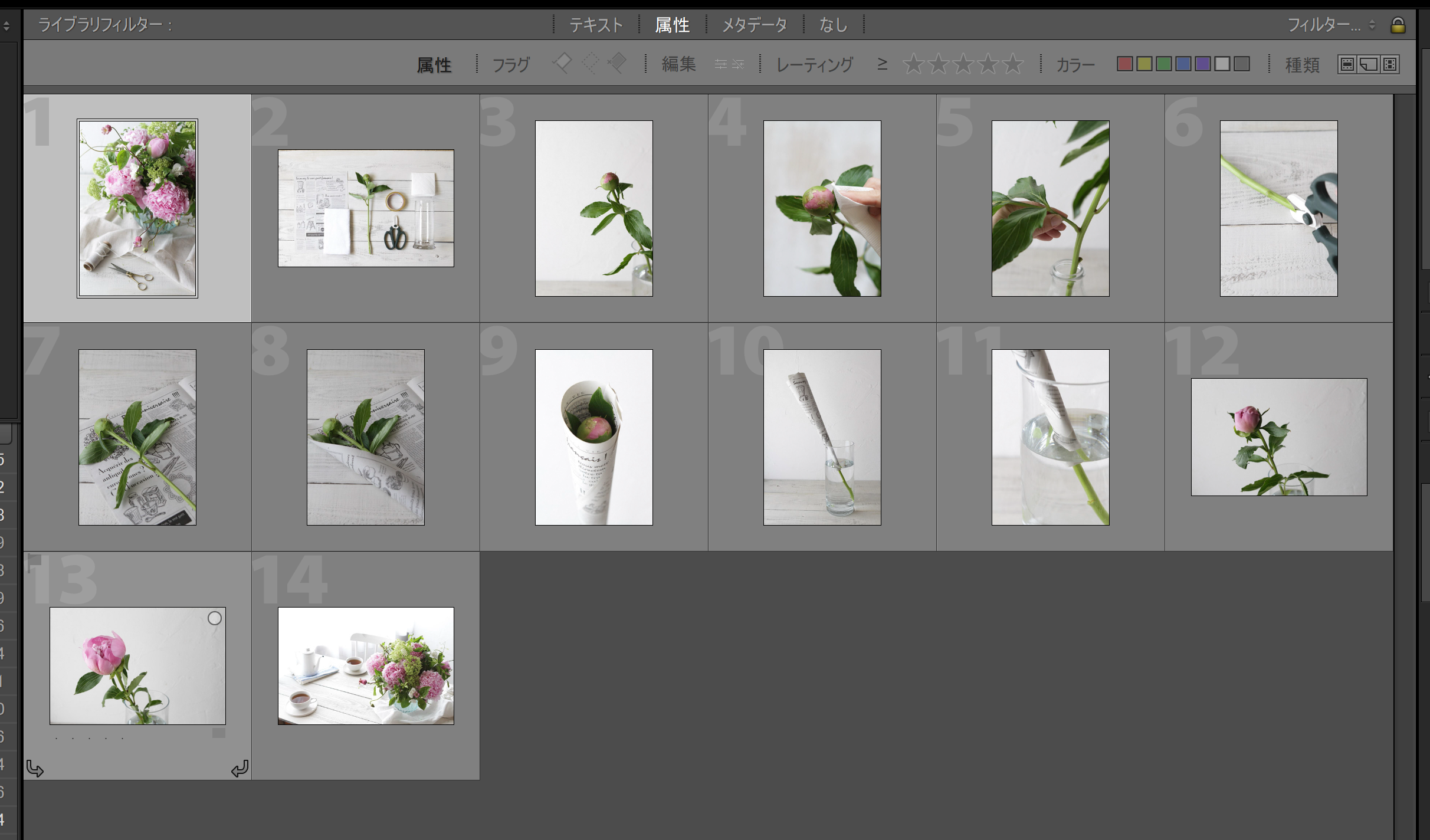Switch to the テキスト filter tab

(596, 25)
